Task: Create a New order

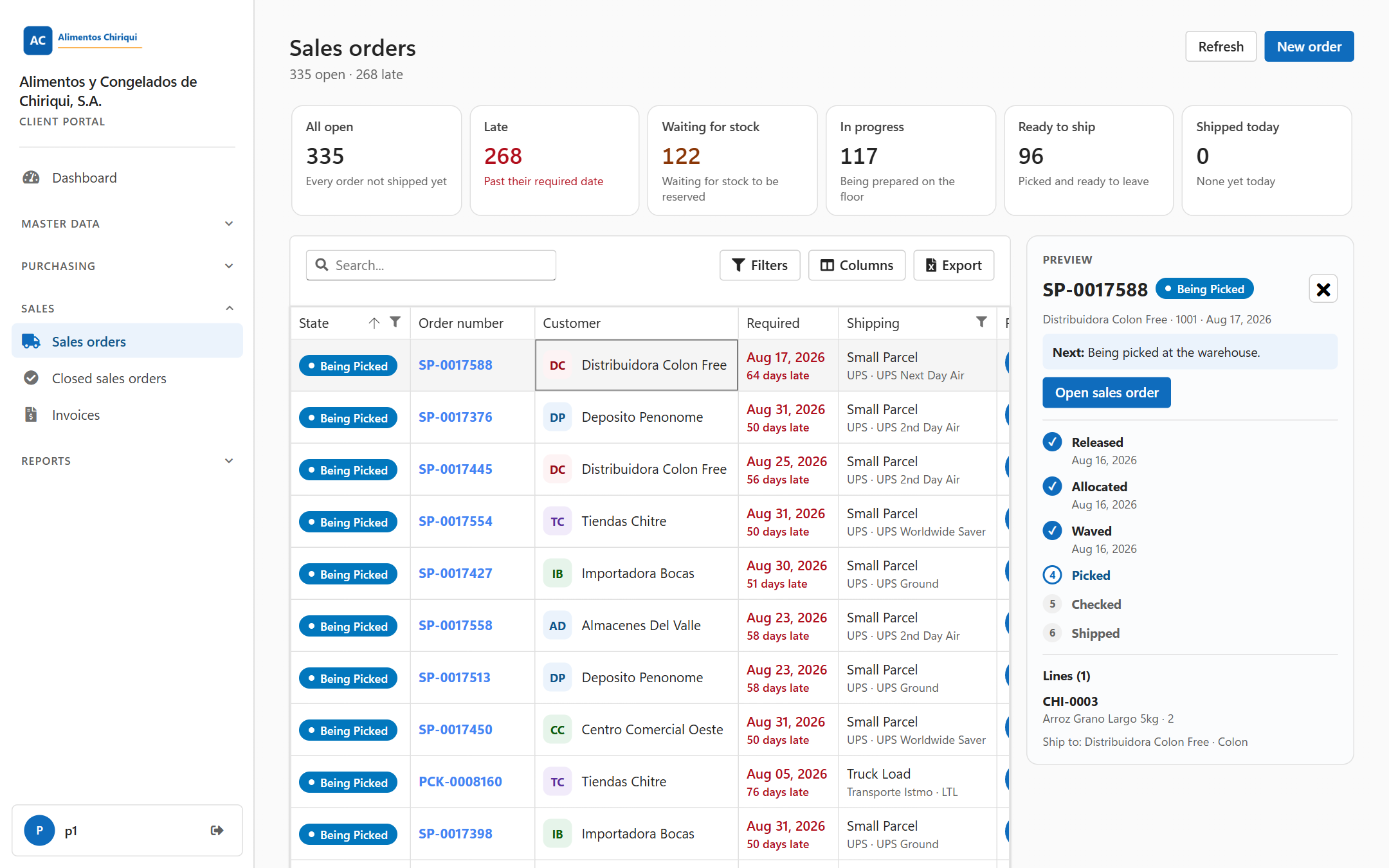Action: tap(1309, 46)
